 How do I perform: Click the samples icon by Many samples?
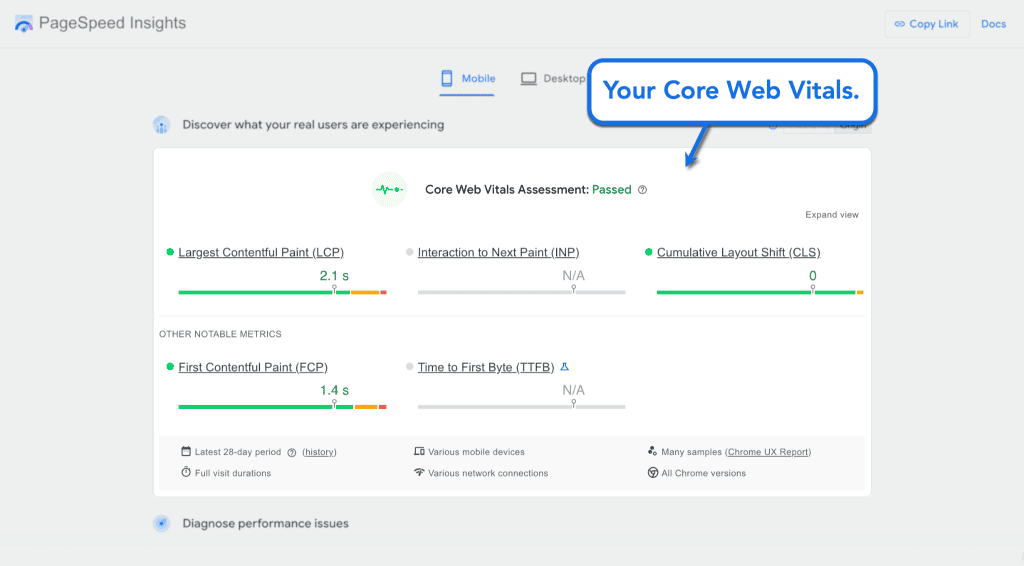click(x=652, y=451)
